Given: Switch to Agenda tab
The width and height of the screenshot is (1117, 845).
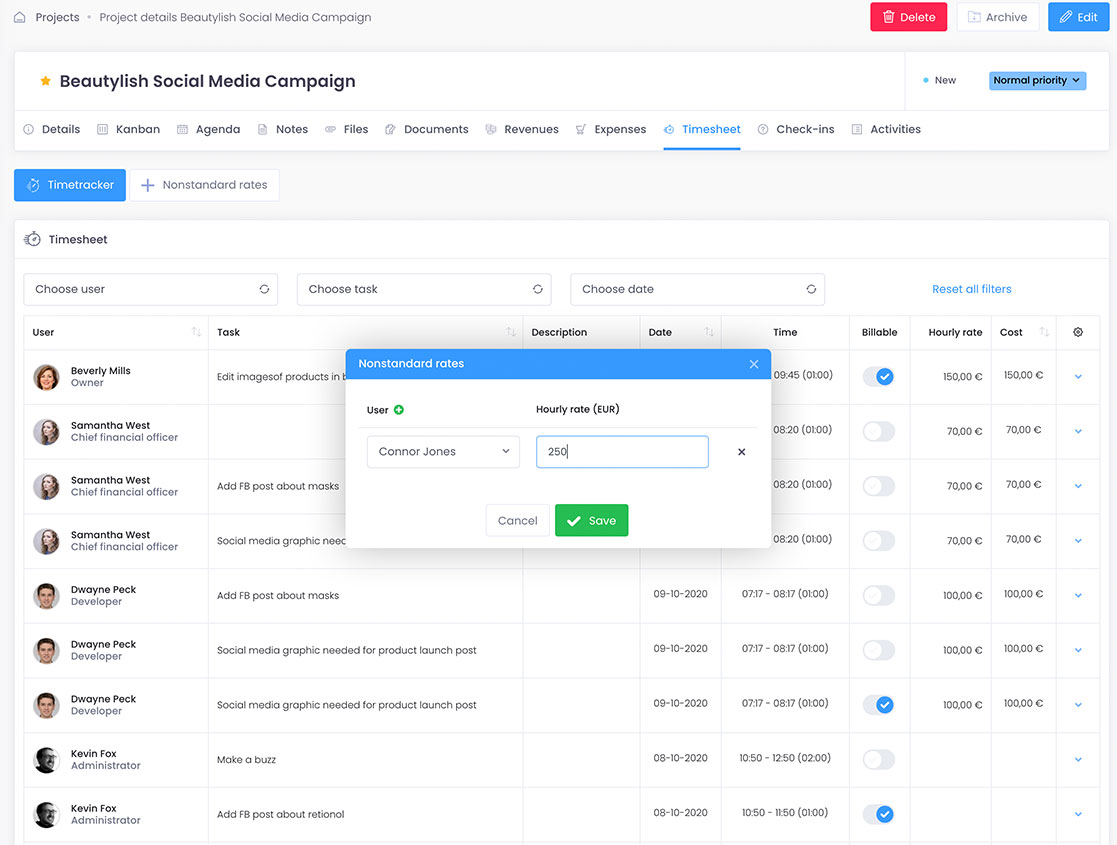Looking at the screenshot, I should pos(209,129).
